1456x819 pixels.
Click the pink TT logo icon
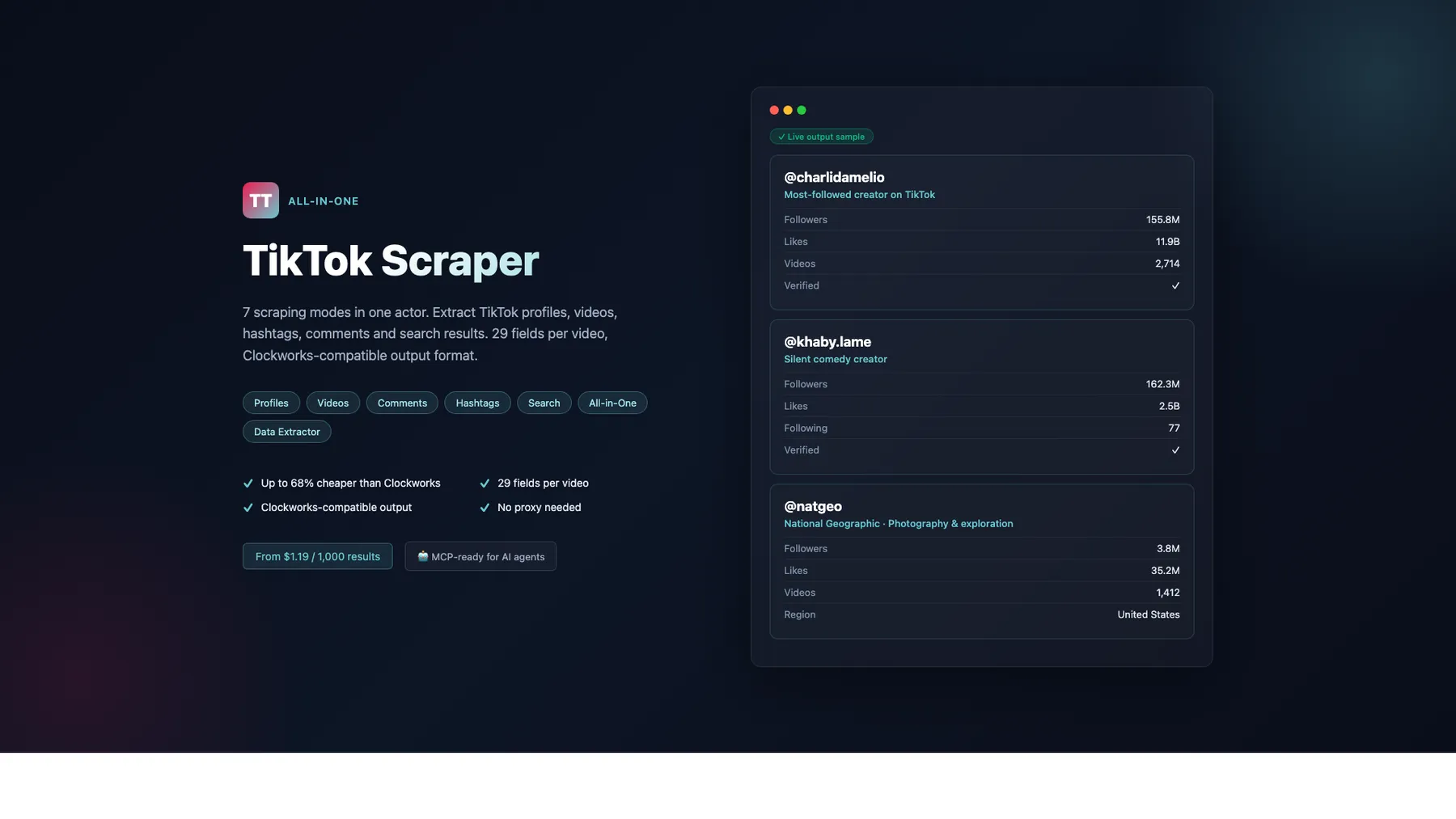260,201
